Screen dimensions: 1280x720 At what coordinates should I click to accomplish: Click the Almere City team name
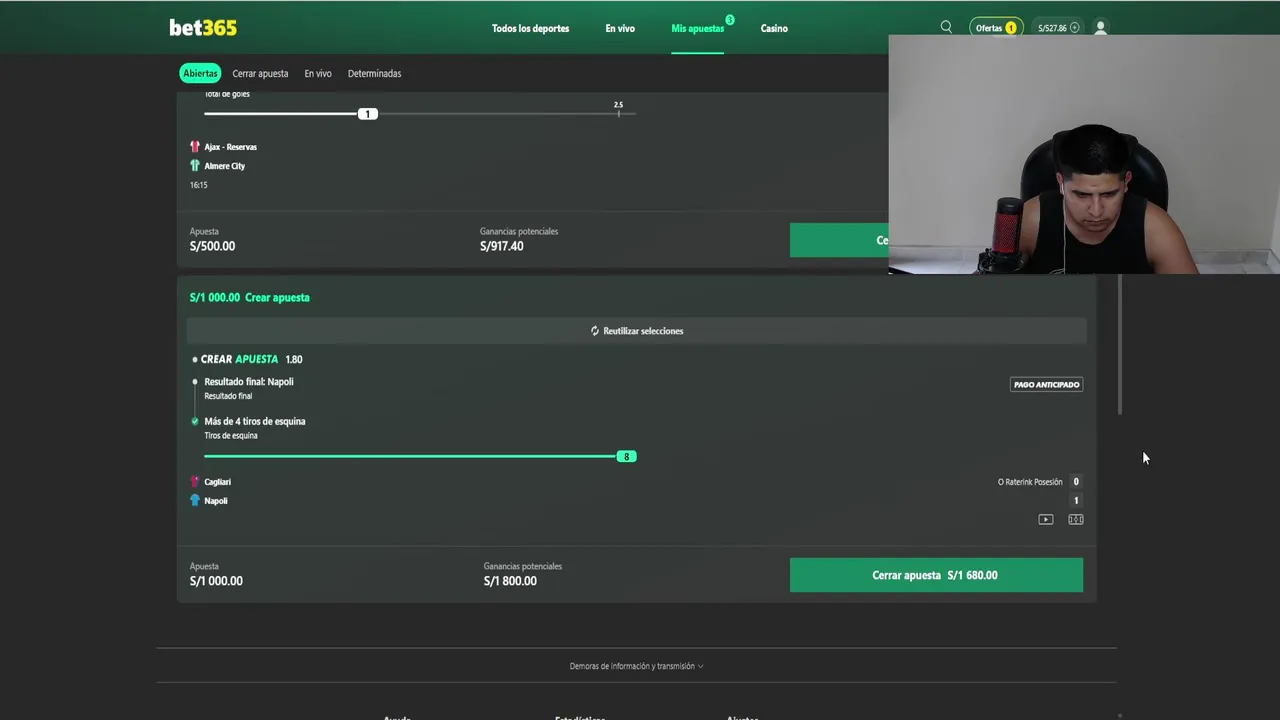(224, 166)
